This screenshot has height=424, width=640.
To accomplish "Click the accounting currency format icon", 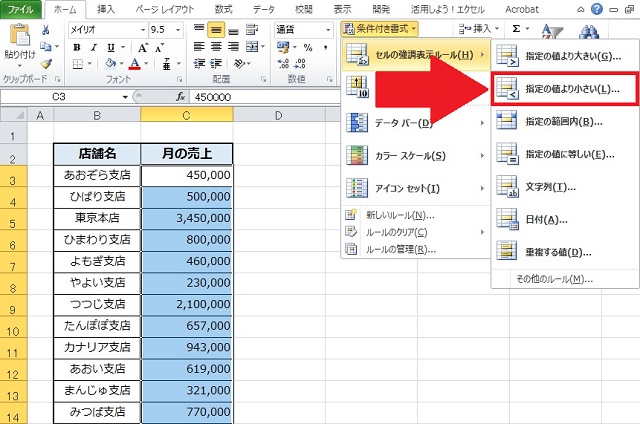I will coord(282,47).
